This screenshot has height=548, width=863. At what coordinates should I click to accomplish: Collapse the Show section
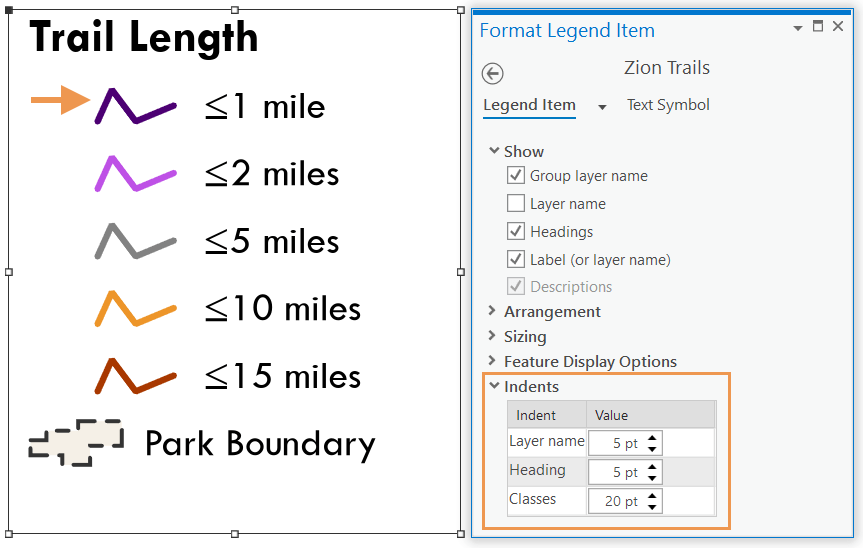pos(494,150)
